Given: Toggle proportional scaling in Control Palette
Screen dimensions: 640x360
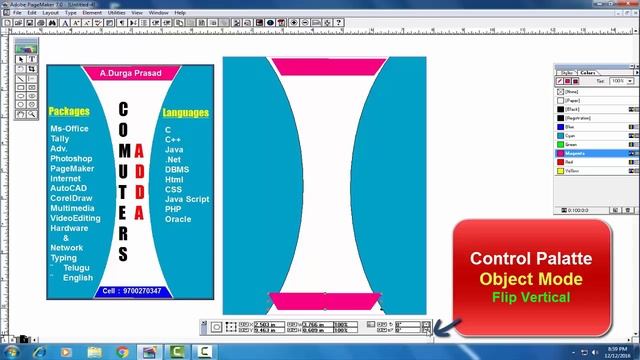Looking at the screenshot, I should tap(370, 324).
